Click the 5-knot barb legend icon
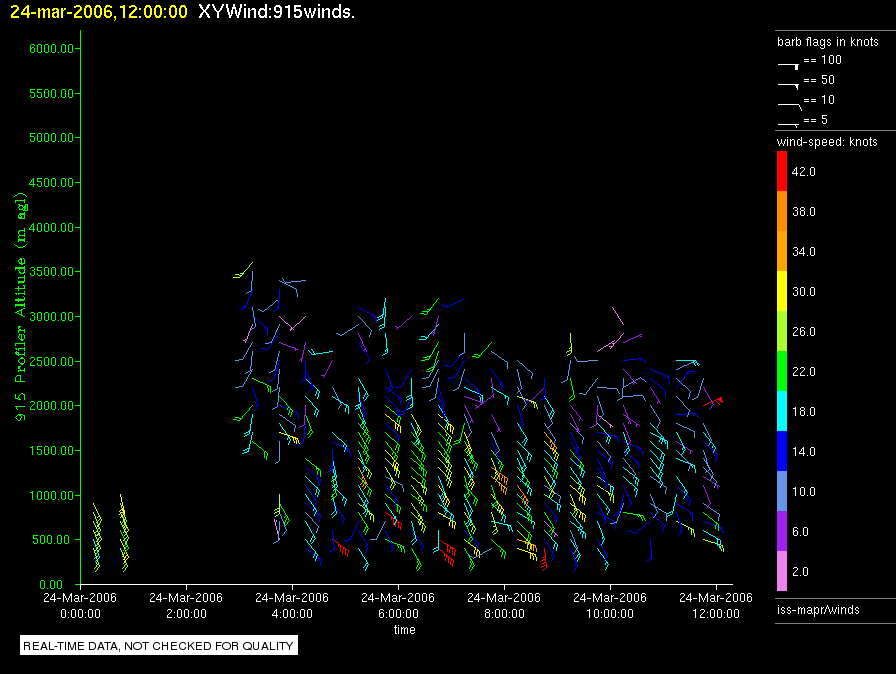Screen dimensions: 896x674 point(789,122)
